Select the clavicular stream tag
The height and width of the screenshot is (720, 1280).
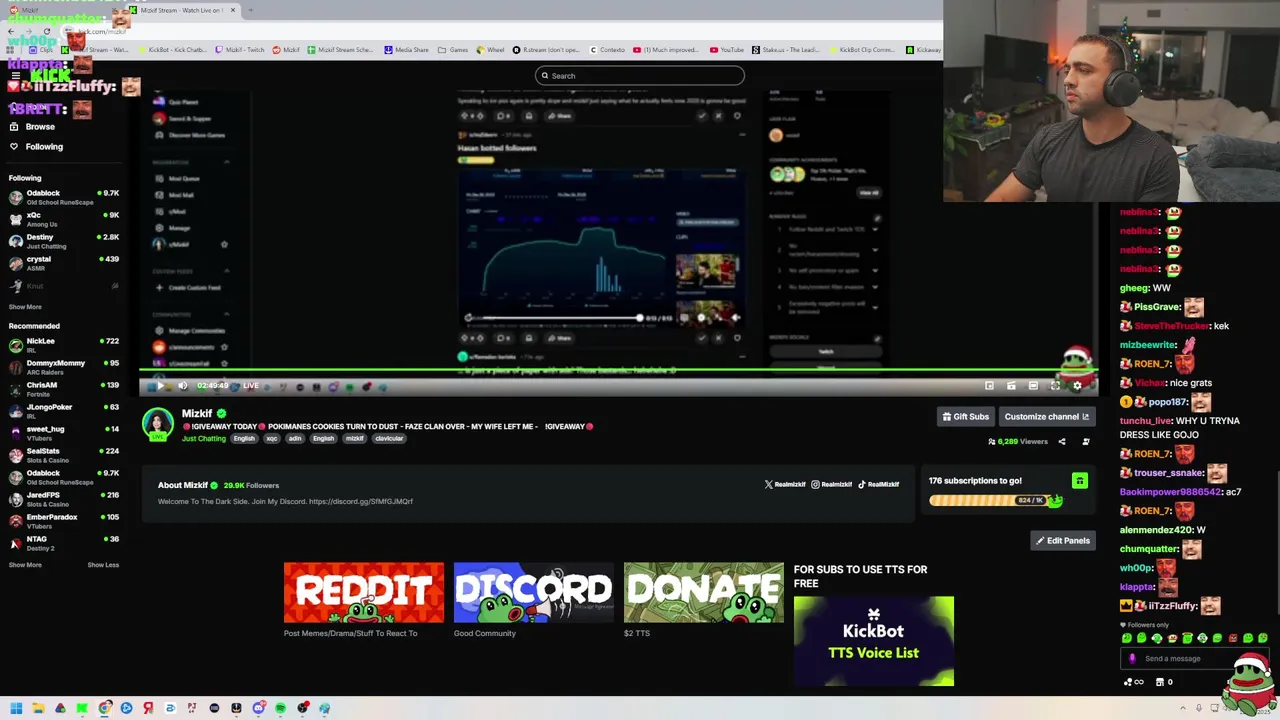coord(389,439)
